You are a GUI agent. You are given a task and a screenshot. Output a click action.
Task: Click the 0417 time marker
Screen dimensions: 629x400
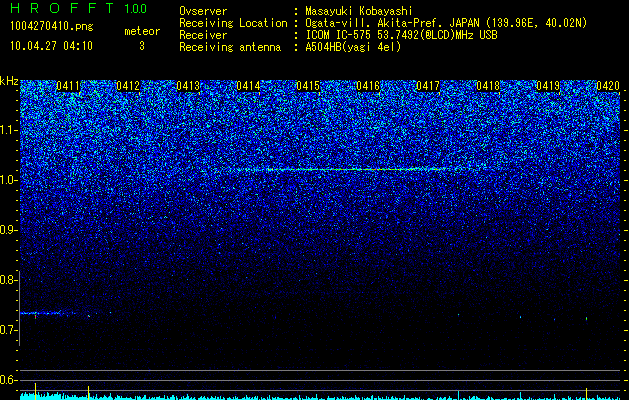pos(428,86)
